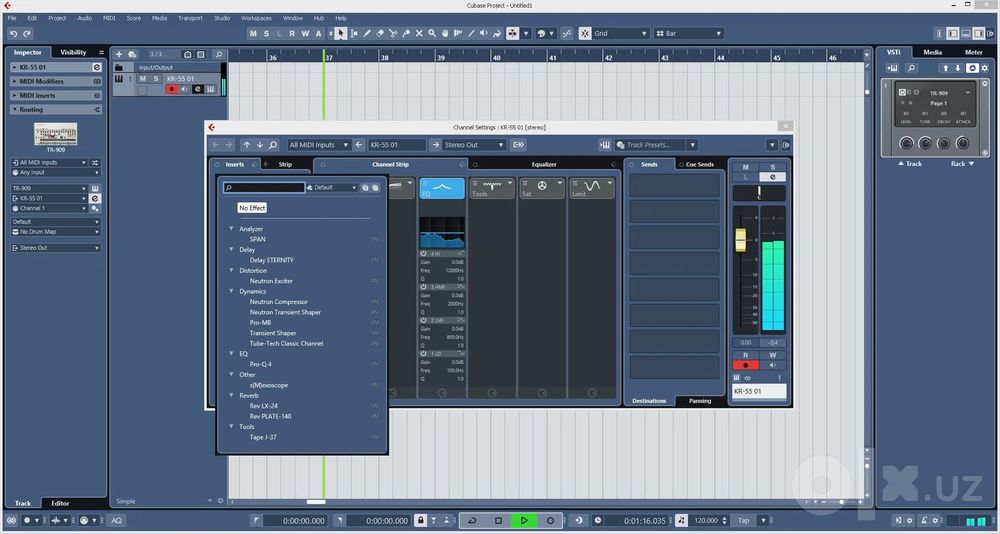Select the Split scissors tool

click(x=393, y=33)
